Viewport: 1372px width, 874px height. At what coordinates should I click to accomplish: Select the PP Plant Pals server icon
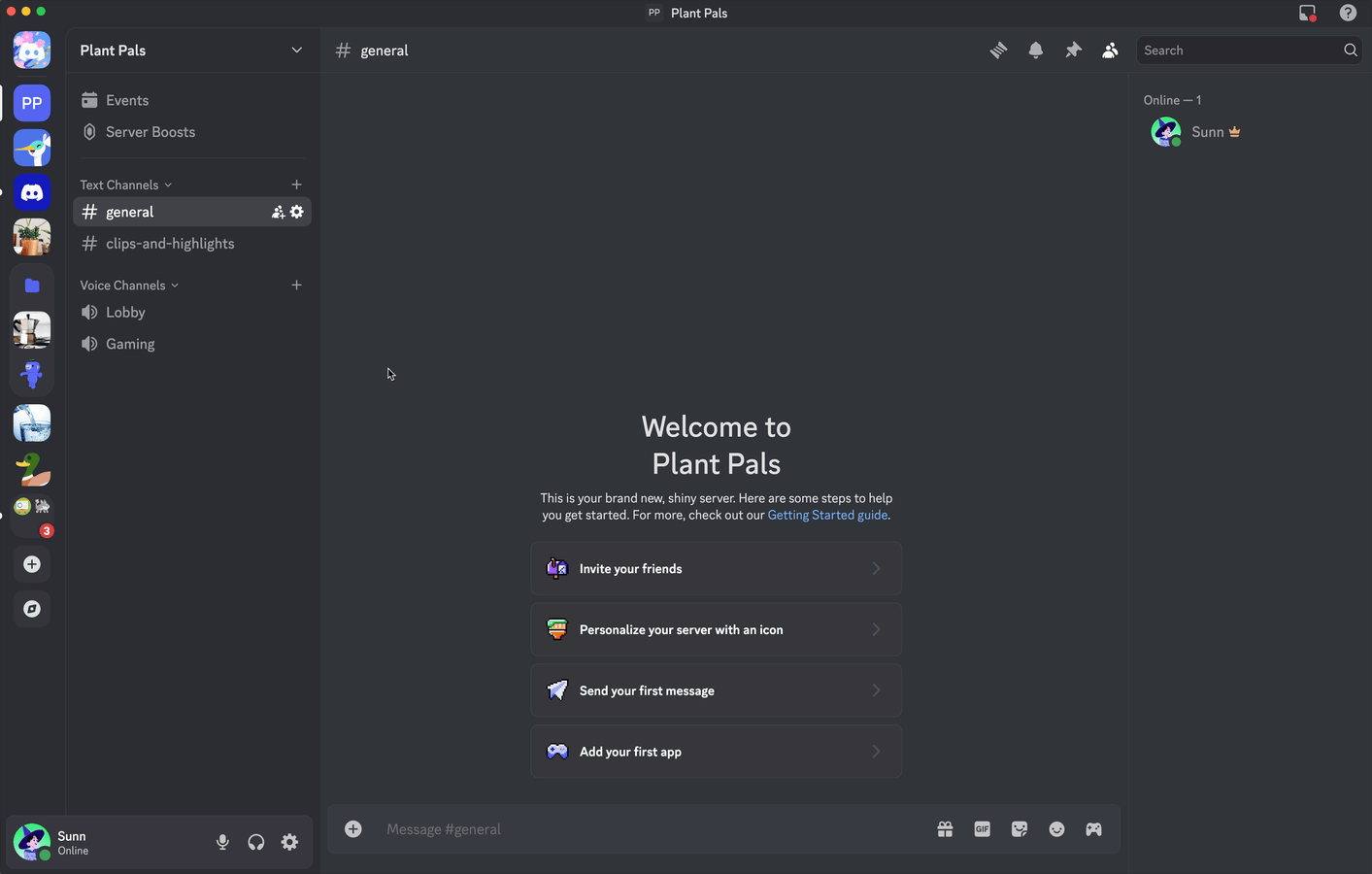[32, 103]
